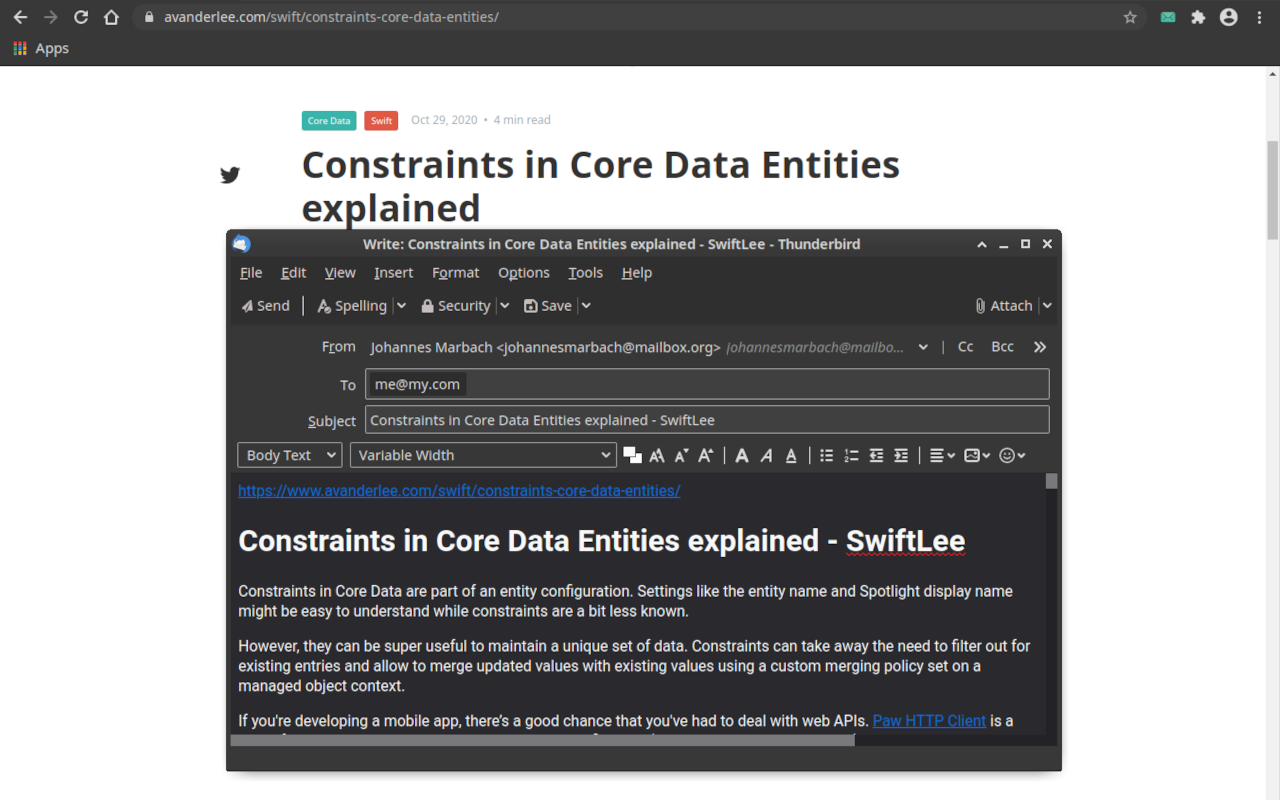
Task: Outdent the text with the outdent icon
Action: 876,455
